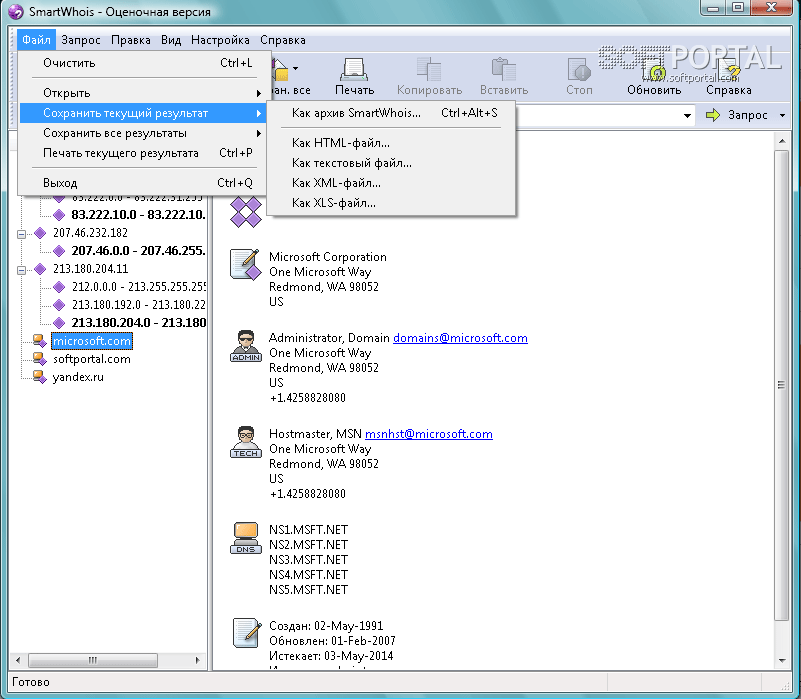Click the SmartWhois title bar app icon
Image resolution: width=801 pixels, height=699 pixels.
tap(15, 11)
